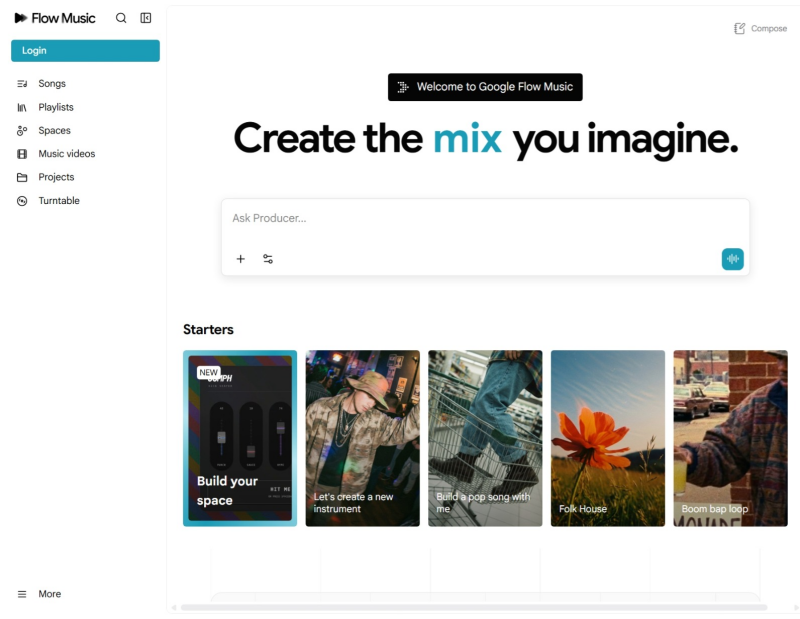
Task: Click the teal waveform generate button
Action: coord(733,259)
